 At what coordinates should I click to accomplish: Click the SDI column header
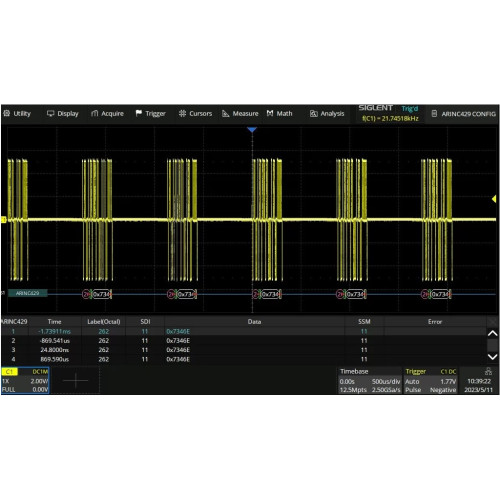(x=145, y=322)
